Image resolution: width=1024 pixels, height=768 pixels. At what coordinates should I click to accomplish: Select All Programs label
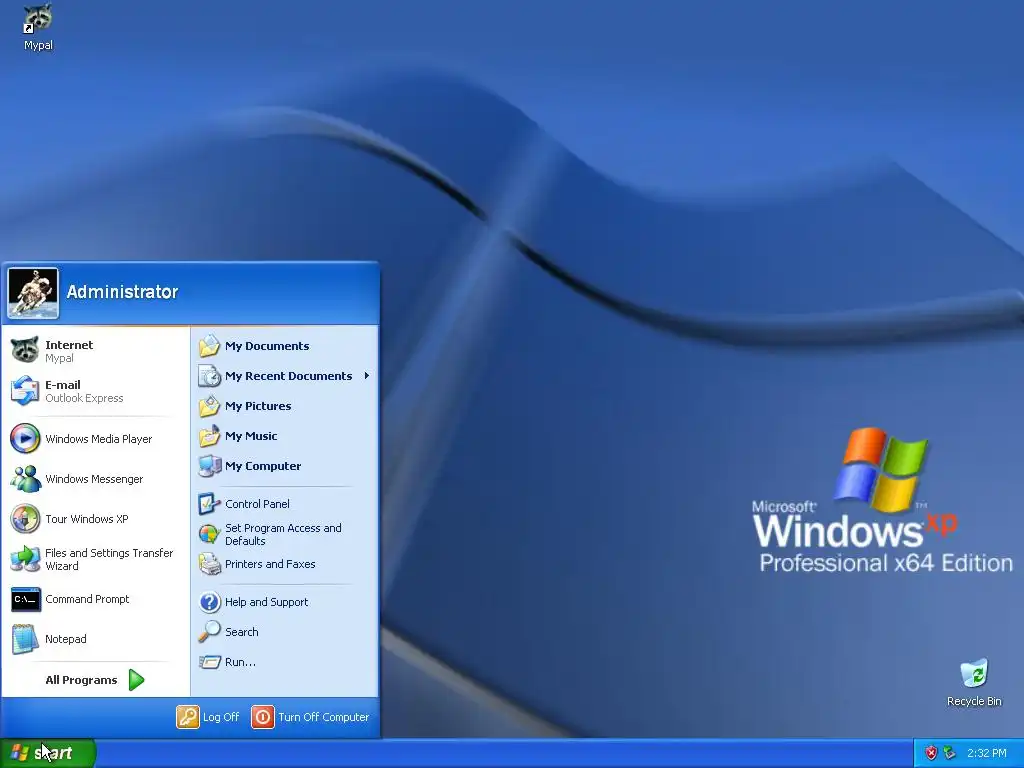click(81, 680)
